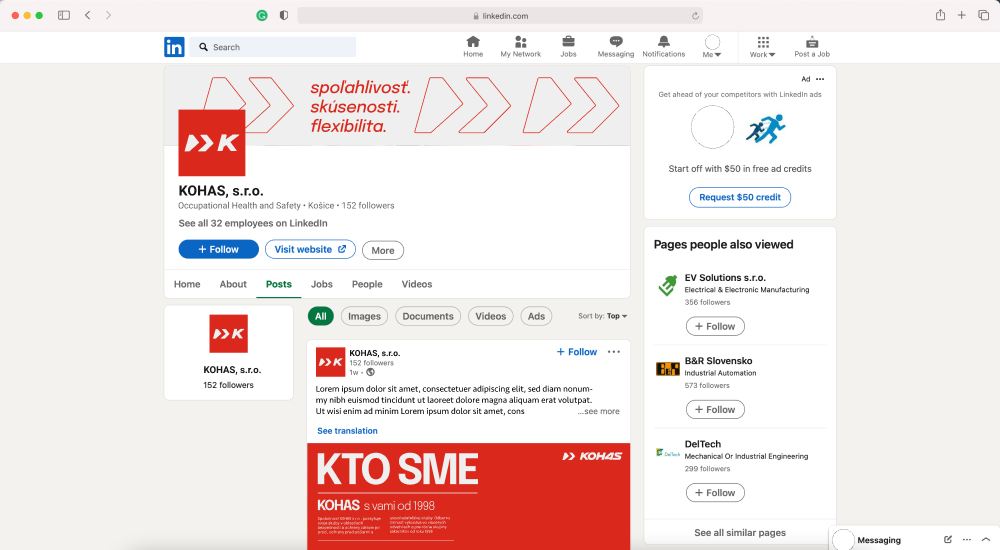Open EV Solutions s.r.o. page
1000x550 pixels.
(725, 278)
